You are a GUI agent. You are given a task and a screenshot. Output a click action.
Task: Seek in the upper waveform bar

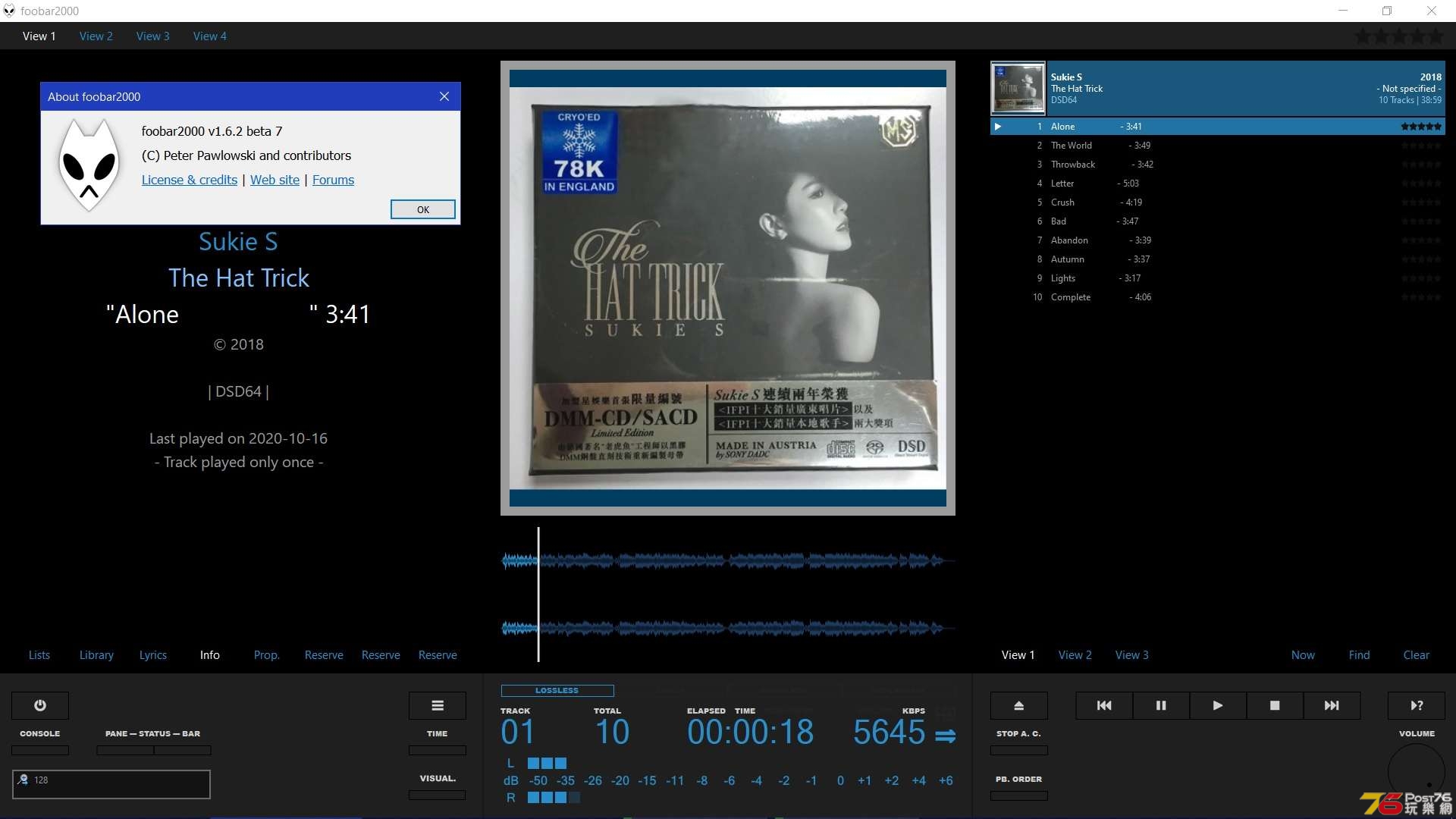[728, 561]
